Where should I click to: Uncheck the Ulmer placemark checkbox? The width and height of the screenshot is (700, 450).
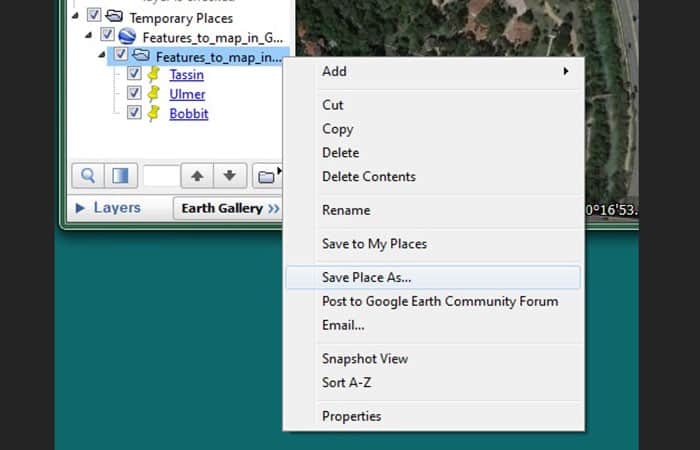point(134,93)
